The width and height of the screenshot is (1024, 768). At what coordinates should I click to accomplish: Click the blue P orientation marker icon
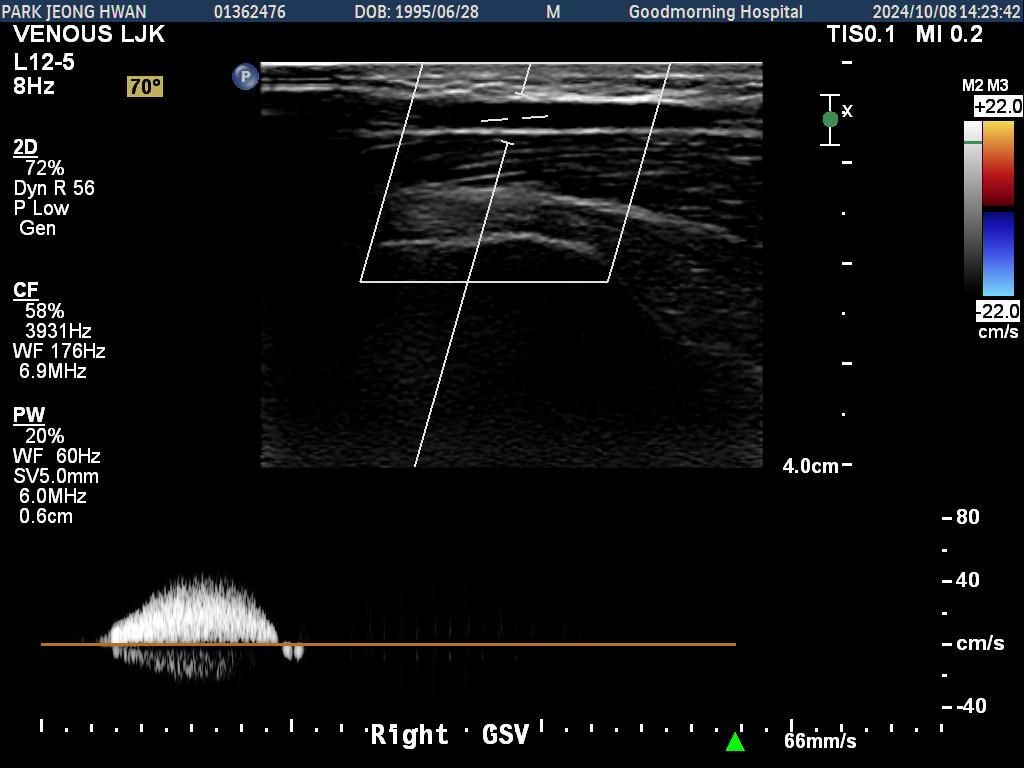tap(245, 76)
